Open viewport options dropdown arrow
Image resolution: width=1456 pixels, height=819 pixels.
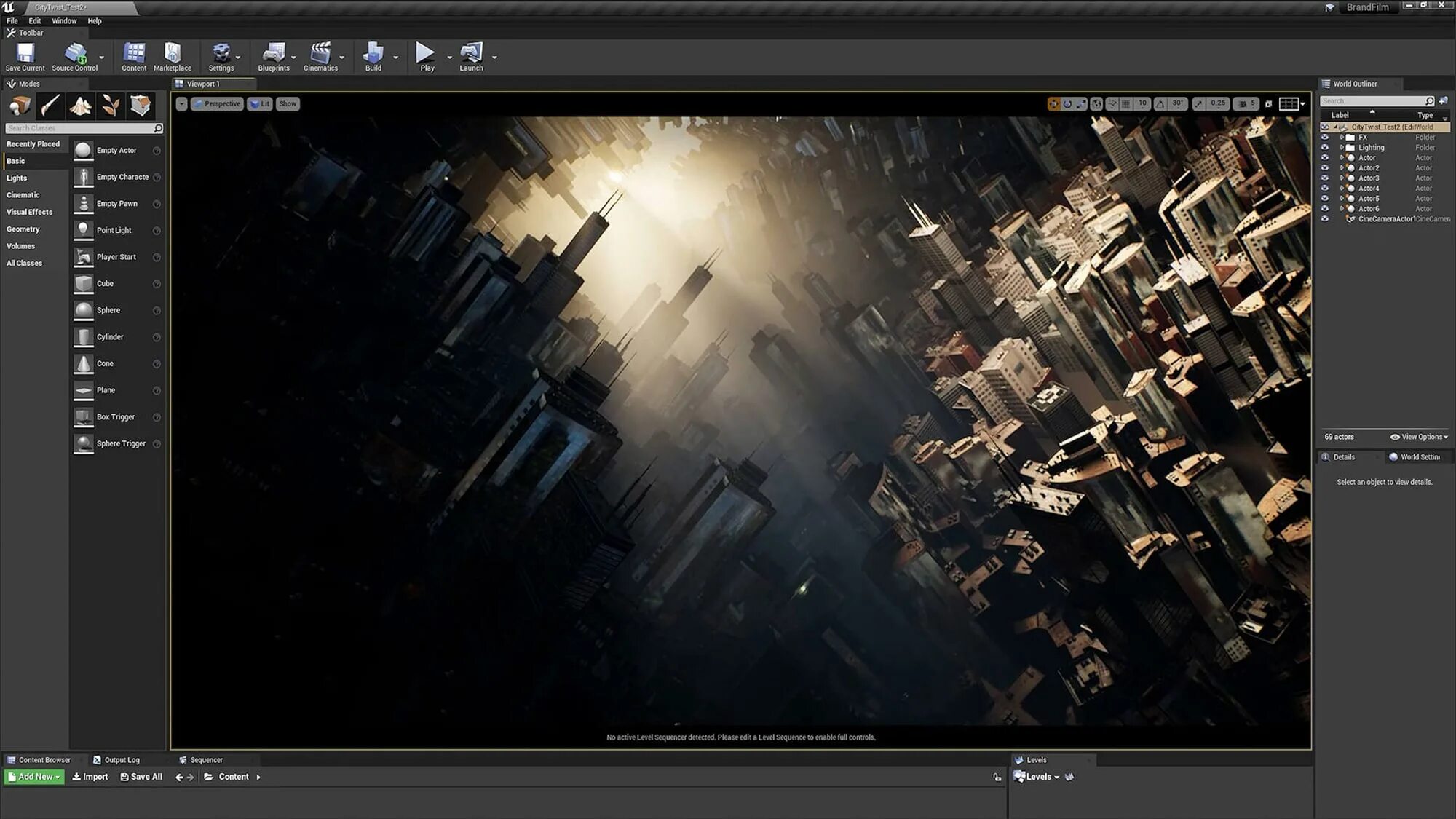pyautogui.click(x=181, y=104)
